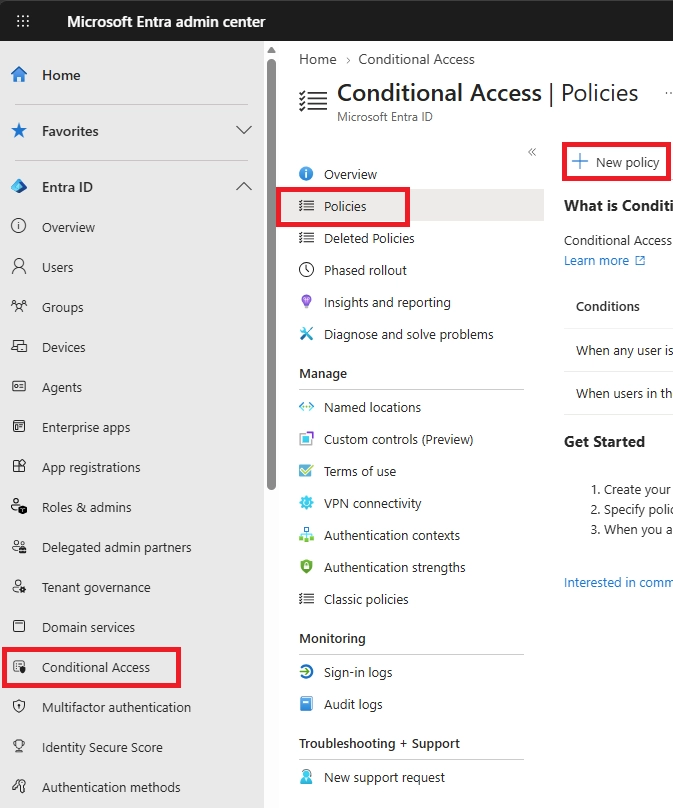
Task: Click Home in the breadcrumb
Action: [317, 59]
